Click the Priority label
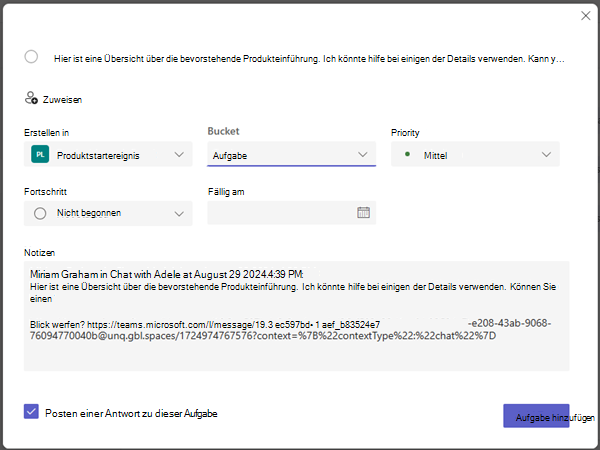Viewport: 600px width, 450px height. coord(405,133)
